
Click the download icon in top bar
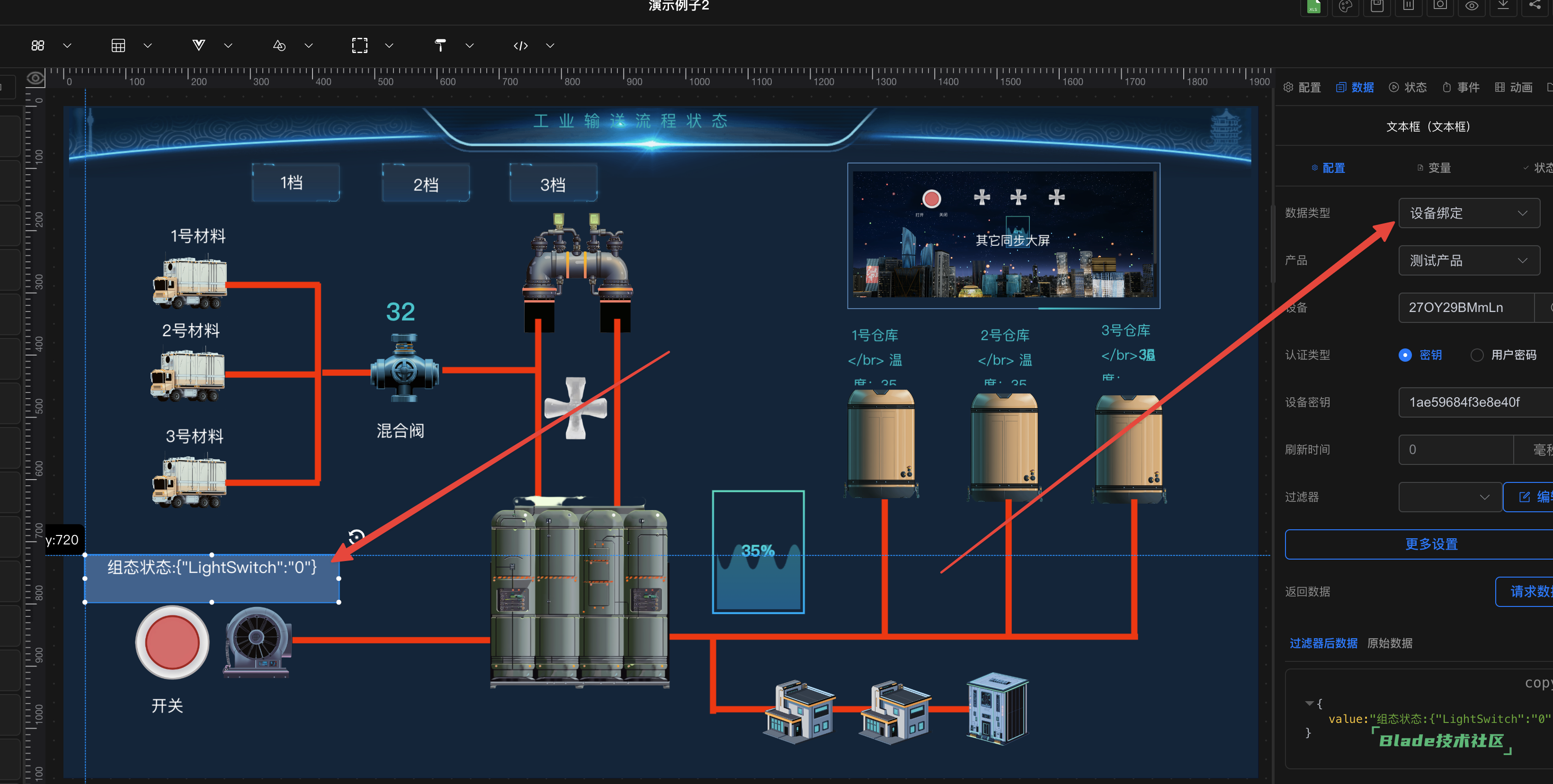tap(1503, 5)
